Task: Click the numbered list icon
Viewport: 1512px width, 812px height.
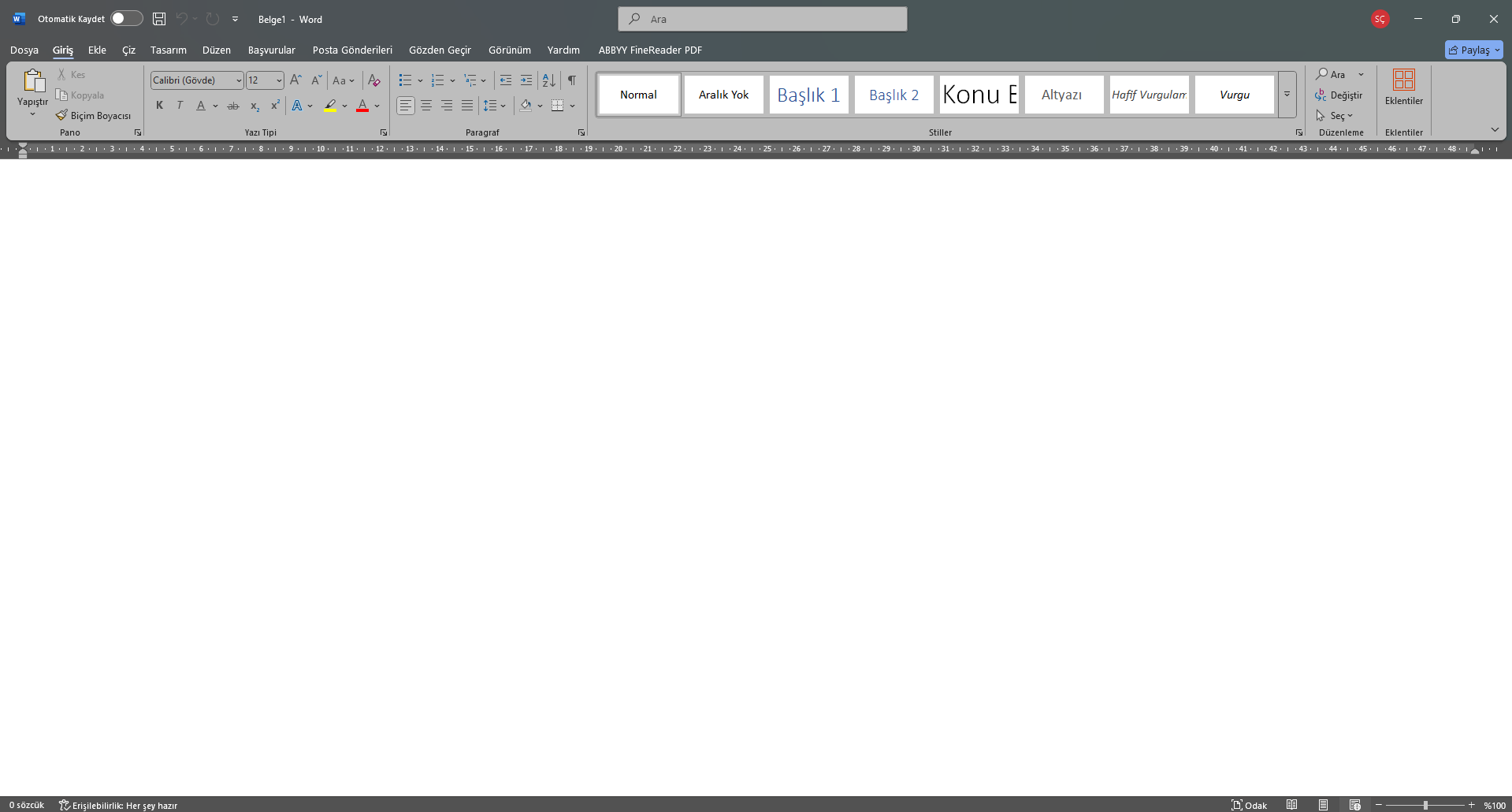Action: coord(438,80)
